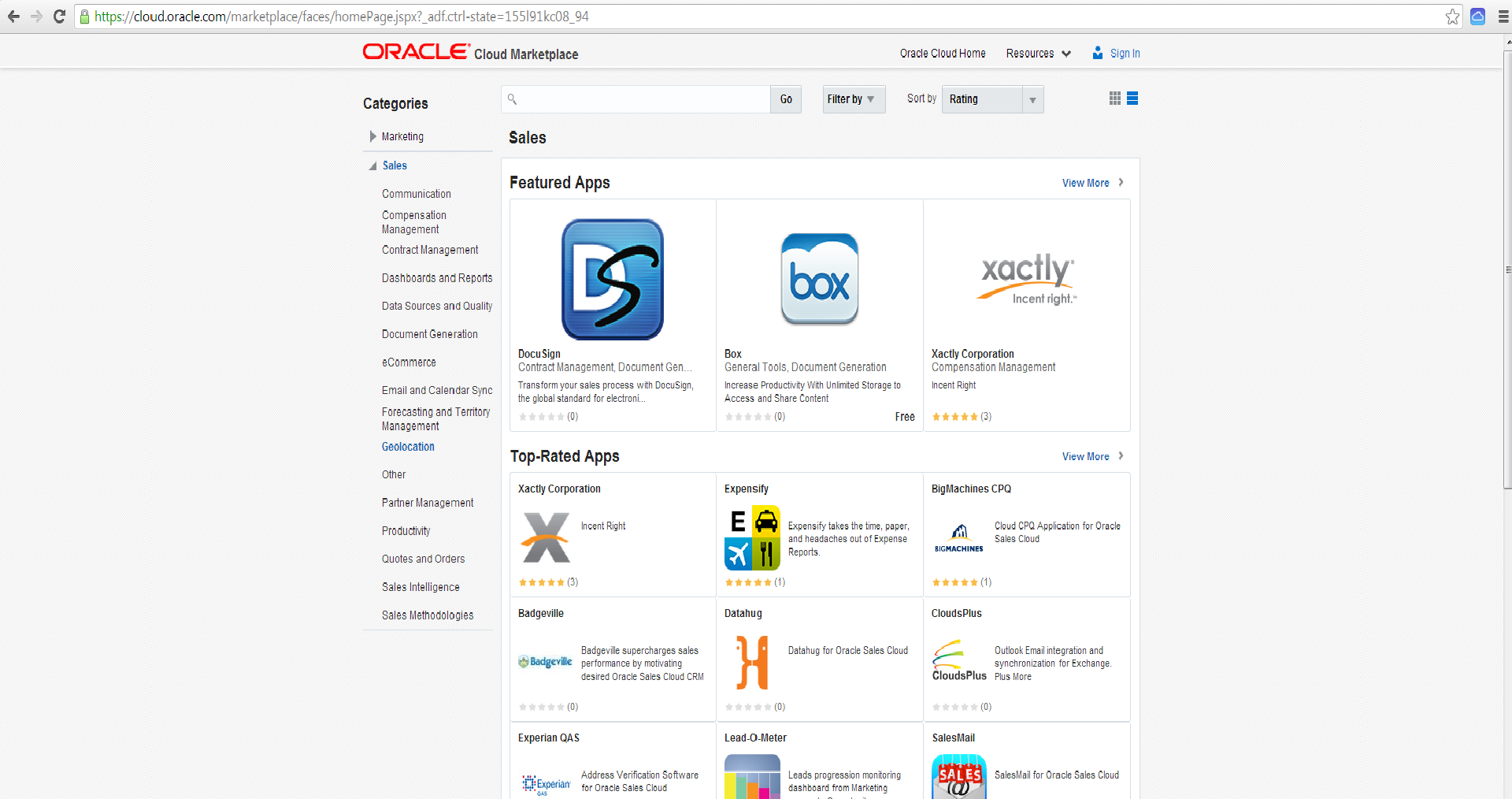Viewport: 1512px width, 799px height.
Task: Switch to list view layout icon
Action: click(x=1132, y=98)
